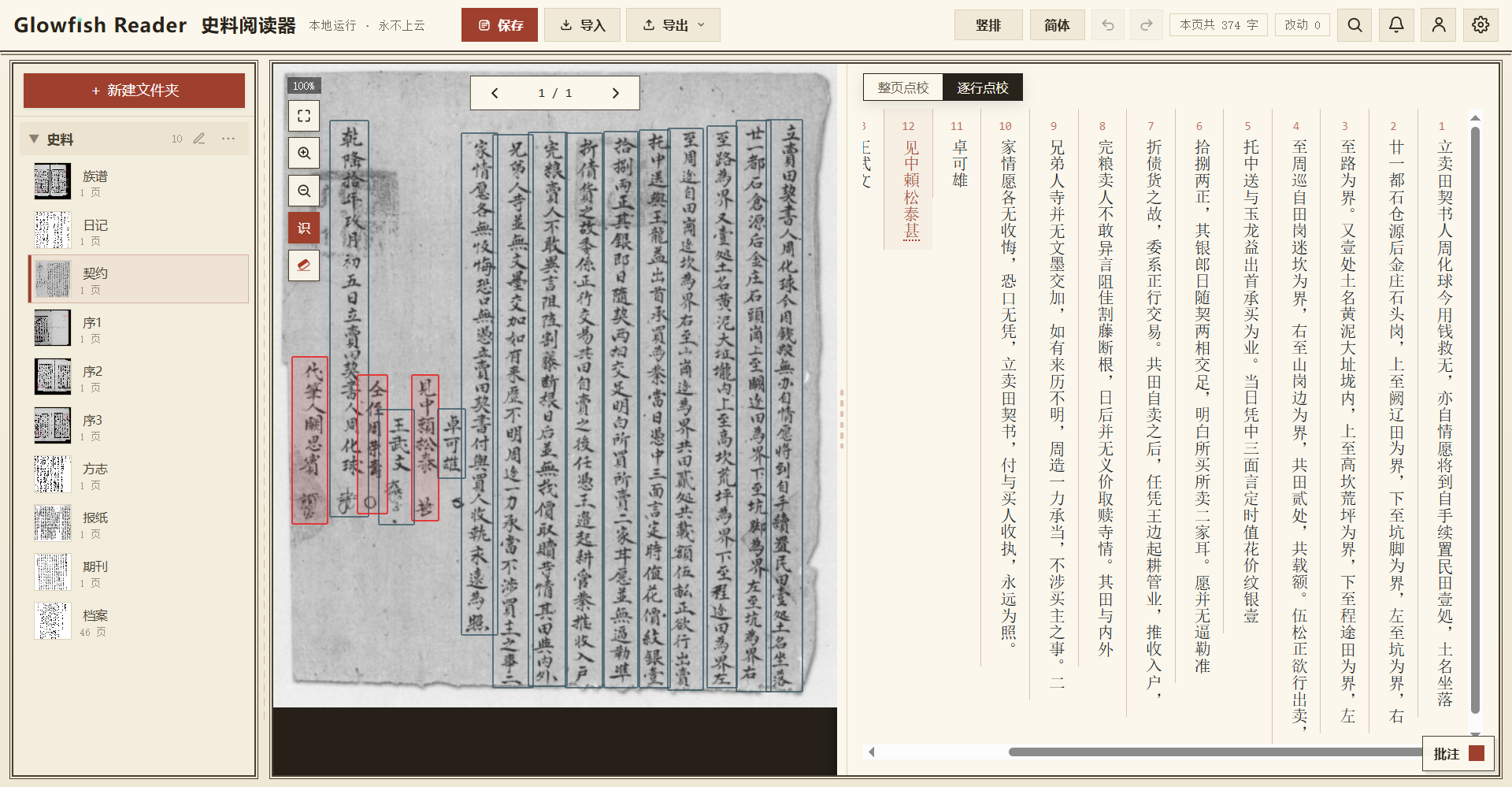Toggle 简体 simplified characters
This screenshot has width=1512, height=787.
click(x=1057, y=25)
